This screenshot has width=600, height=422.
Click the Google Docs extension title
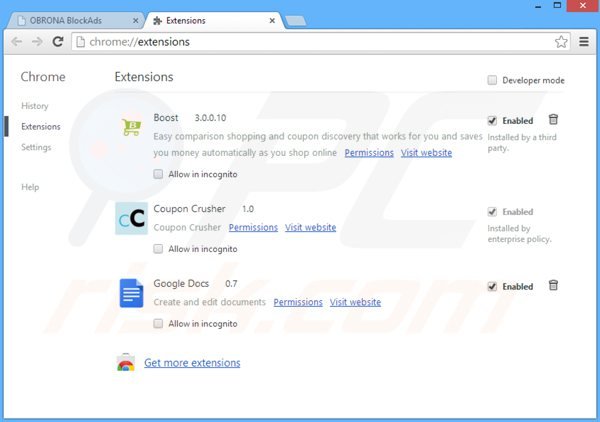coord(181,284)
